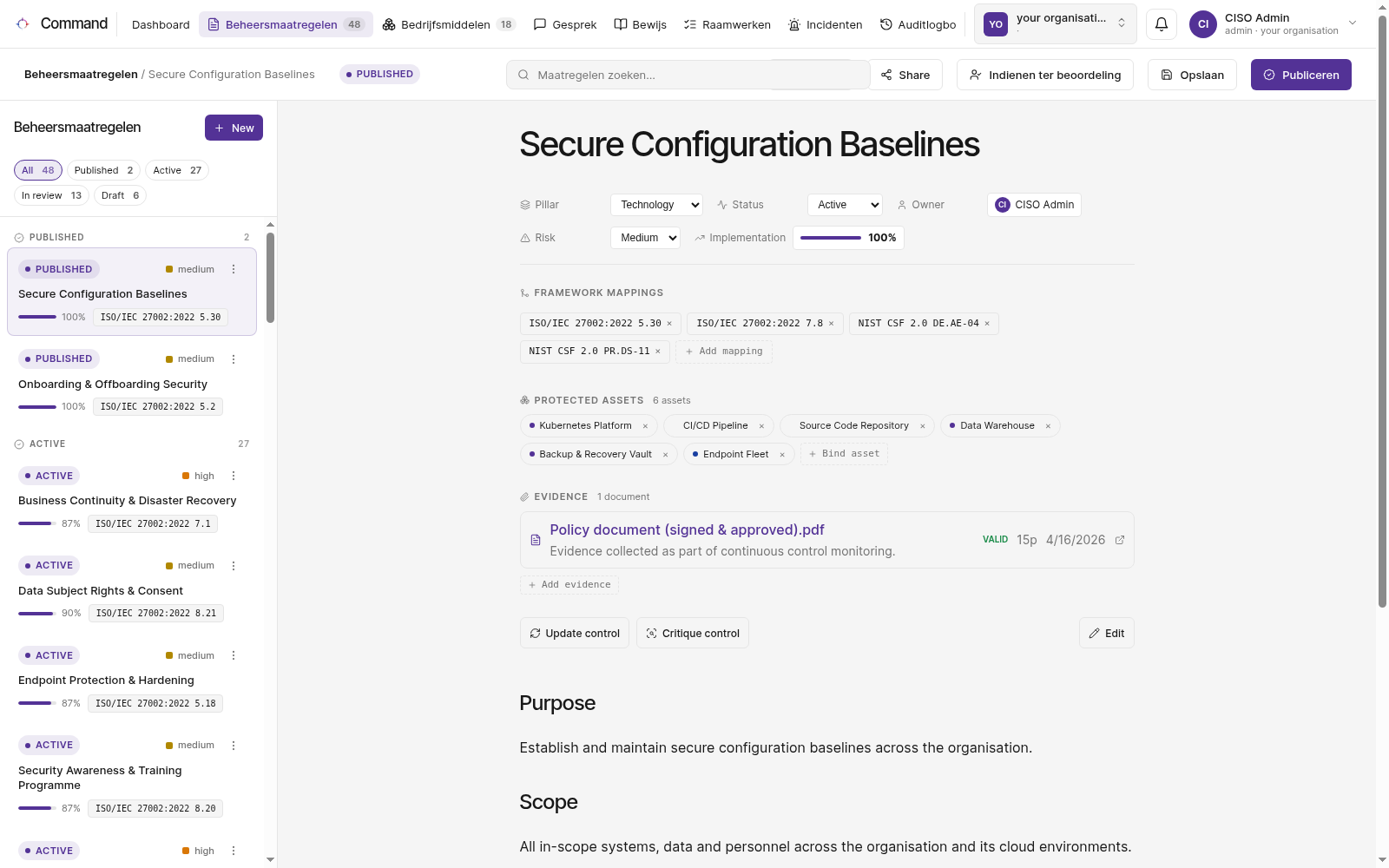Remove ISO/IEC 27002:2022 7.8 mapping
The height and width of the screenshot is (868, 1389).
click(x=831, y=324)
